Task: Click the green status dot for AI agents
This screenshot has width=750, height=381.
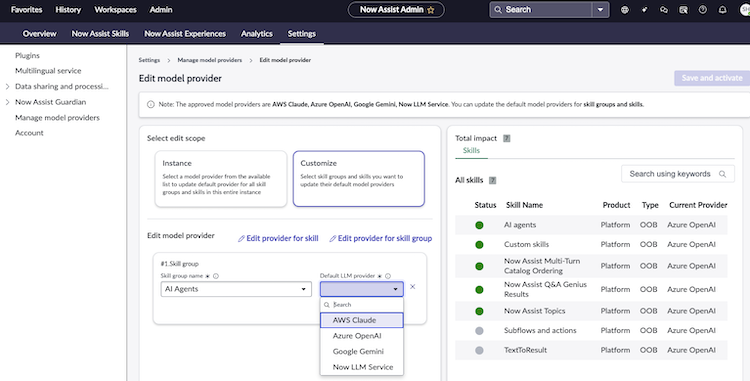Action: point(479,225)
